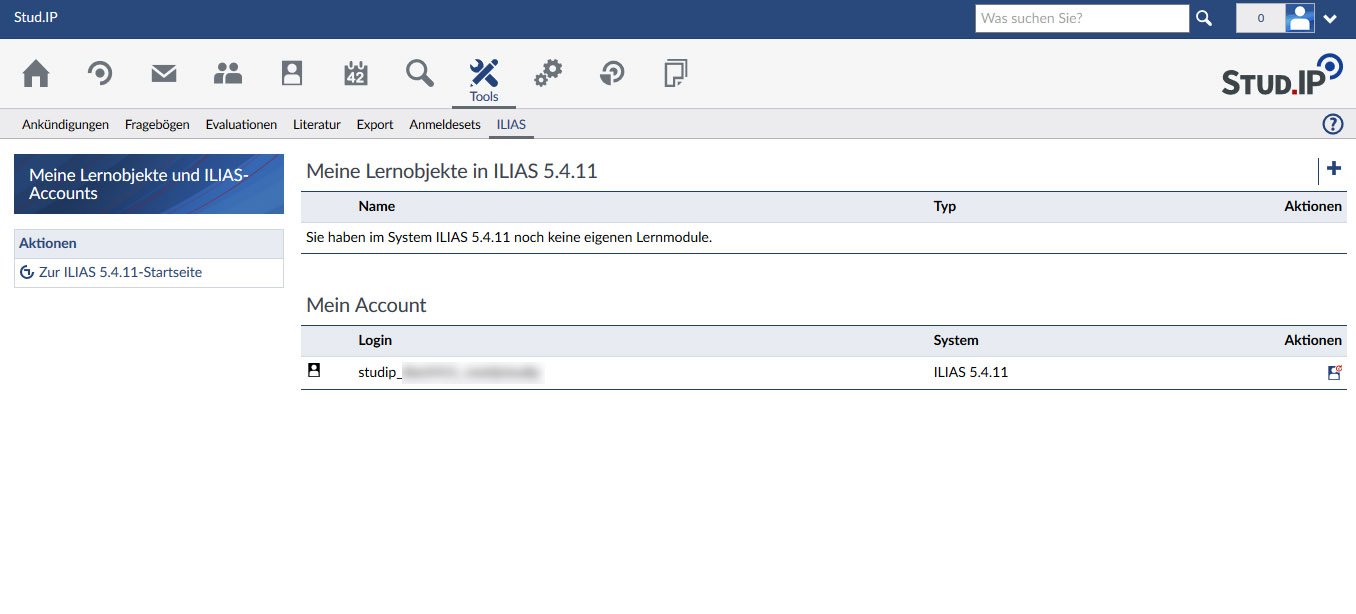Open the help question mark icon
Screen dimensions: 1356x614
[1333, 124]
